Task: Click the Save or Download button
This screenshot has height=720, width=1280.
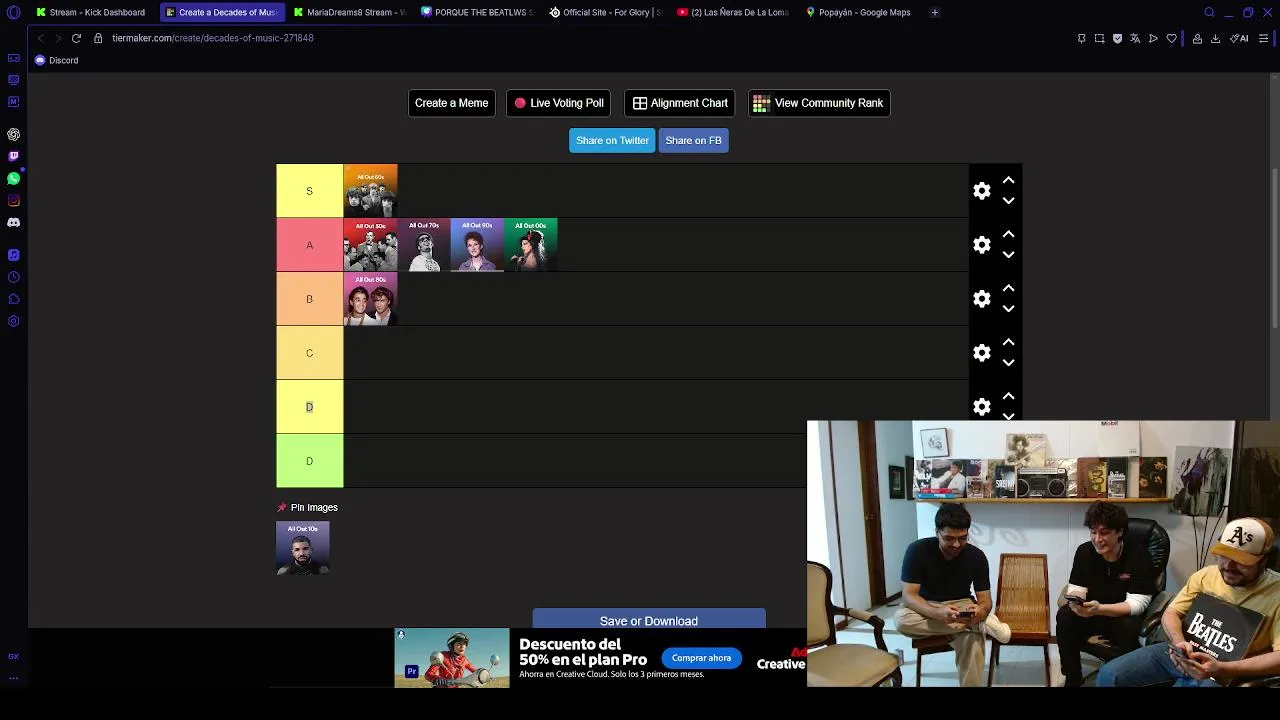Action: point(649,619)
